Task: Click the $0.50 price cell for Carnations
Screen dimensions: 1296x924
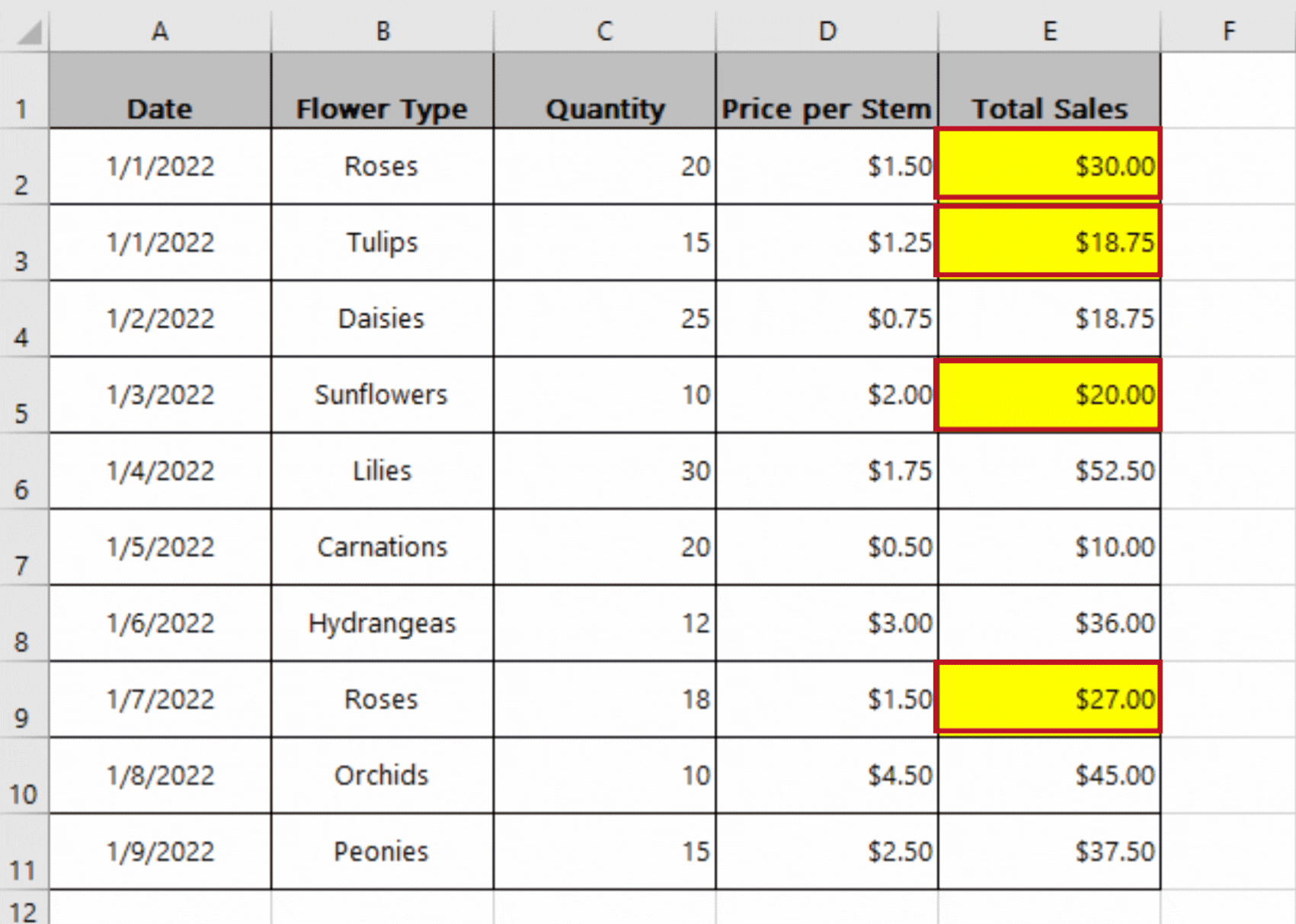Action: point(826,547)
